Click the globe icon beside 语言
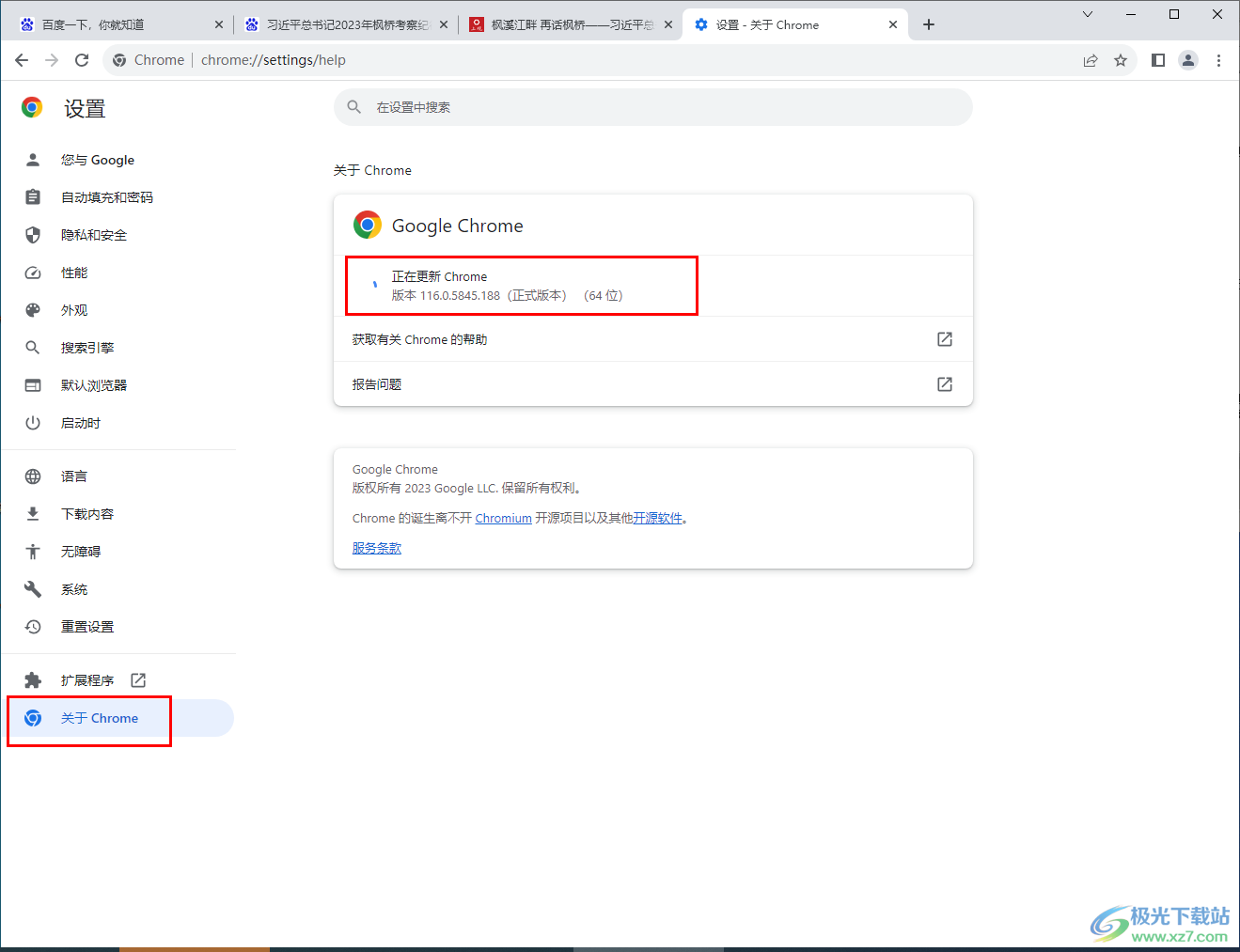This screenshot has height=952, width=1240. click(33, 476)
